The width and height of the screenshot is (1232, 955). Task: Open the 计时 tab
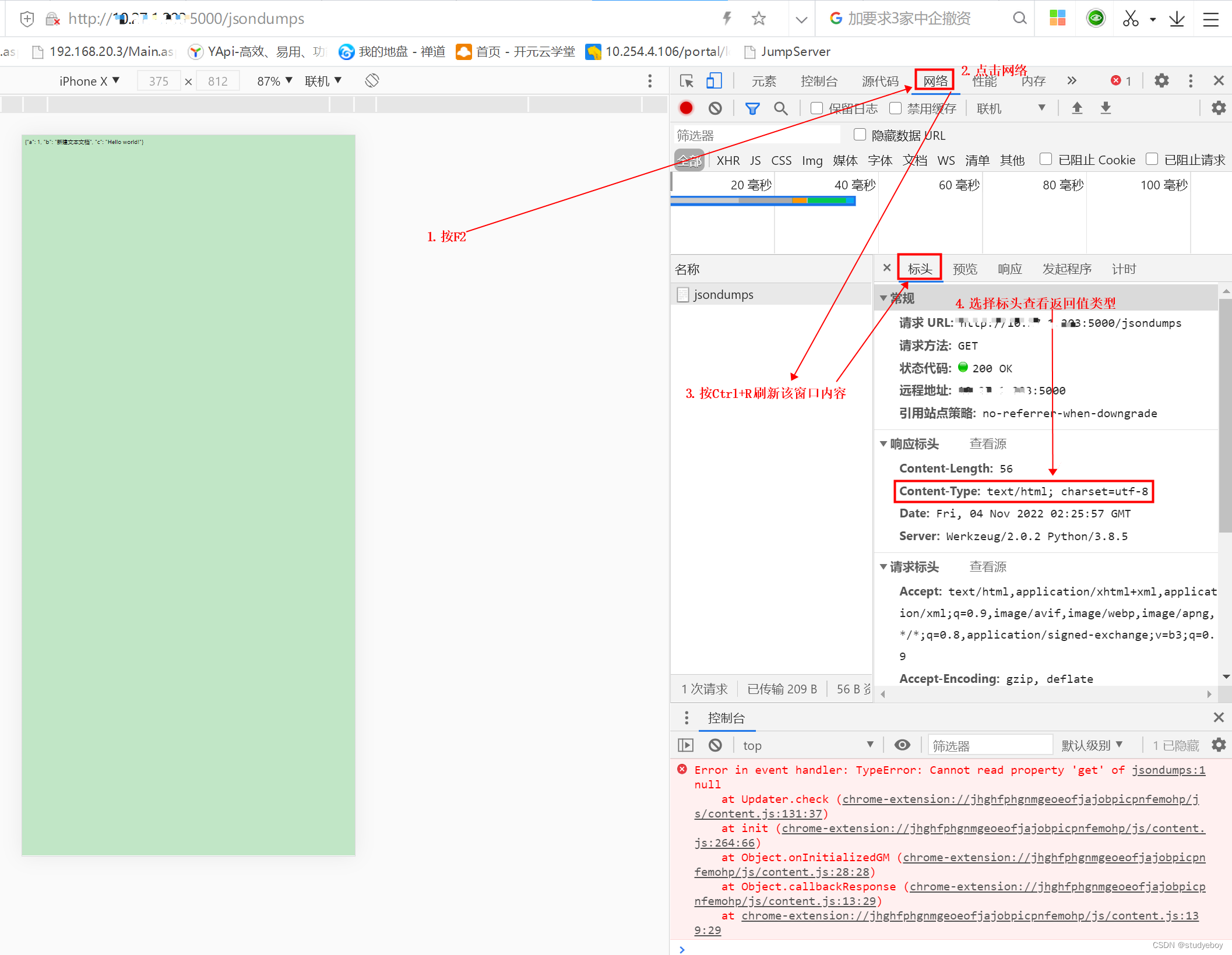point(1124,269)
